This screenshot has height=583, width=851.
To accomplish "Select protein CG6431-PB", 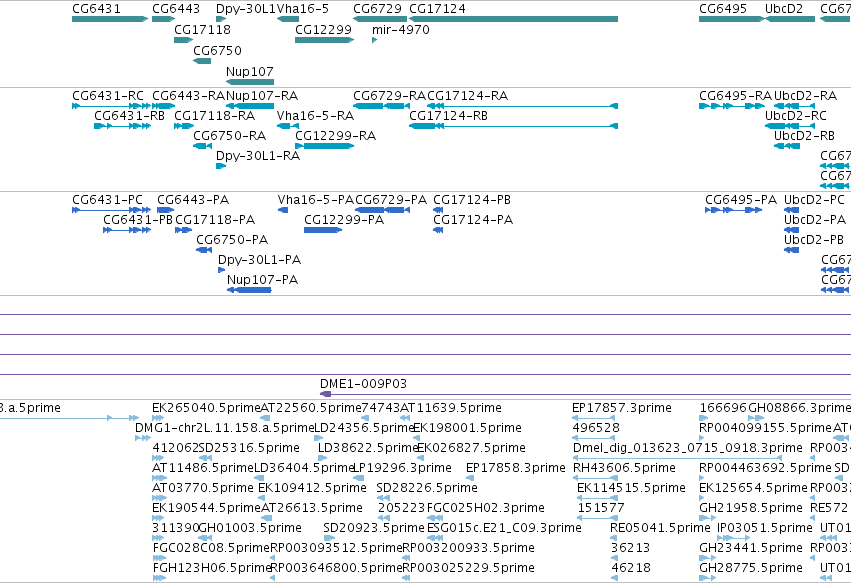I will click(x=127, y=230).
